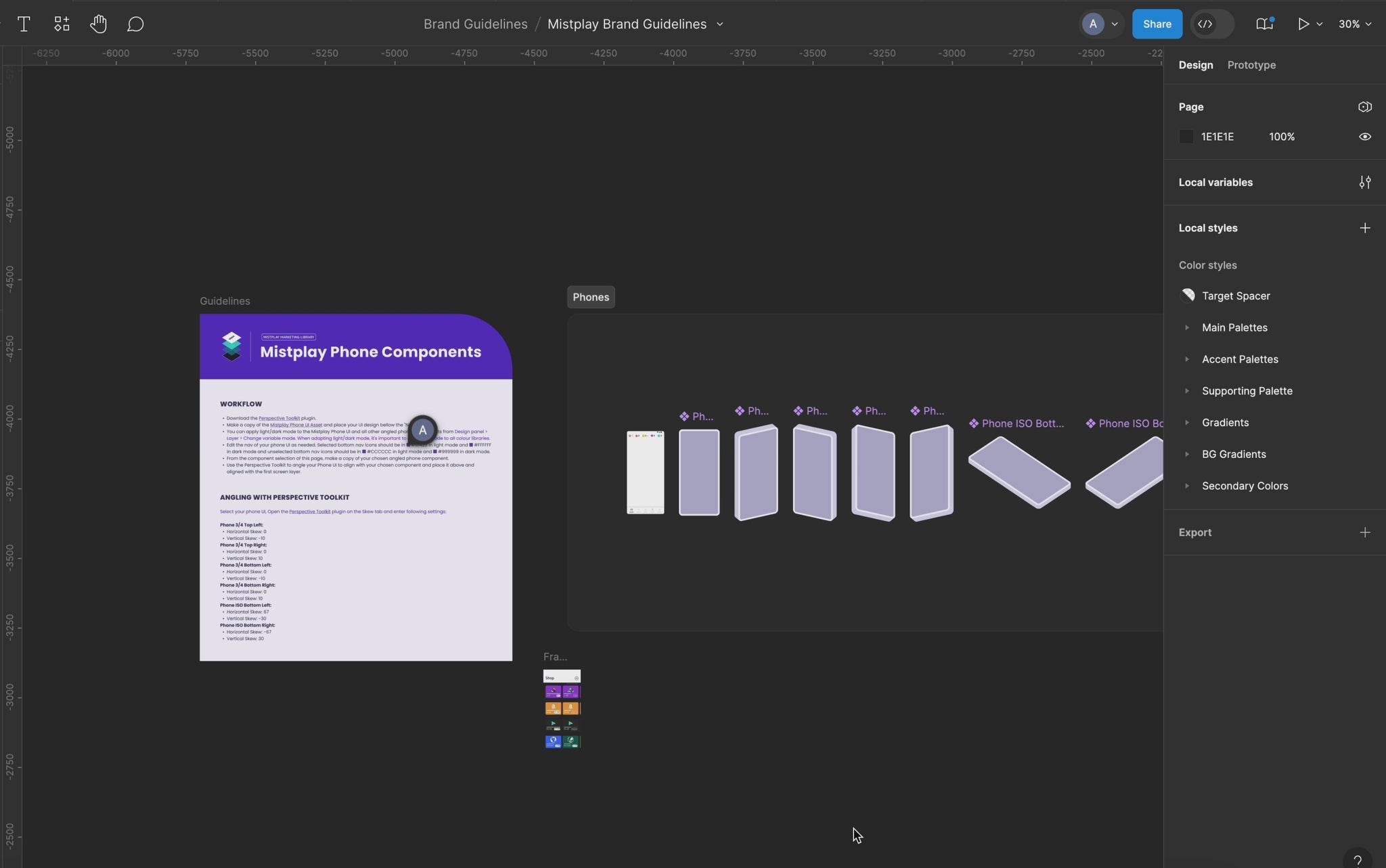Image resolution: width=1386 pixels, height=868 pixels.
Task: Click the Share button
Action: [x=1157, y=24]
